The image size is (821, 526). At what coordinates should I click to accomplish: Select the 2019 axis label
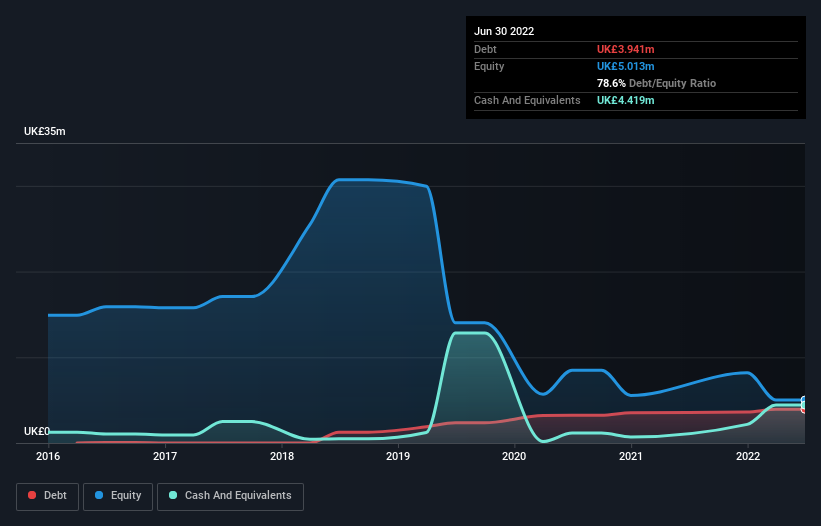click(398, 456)
